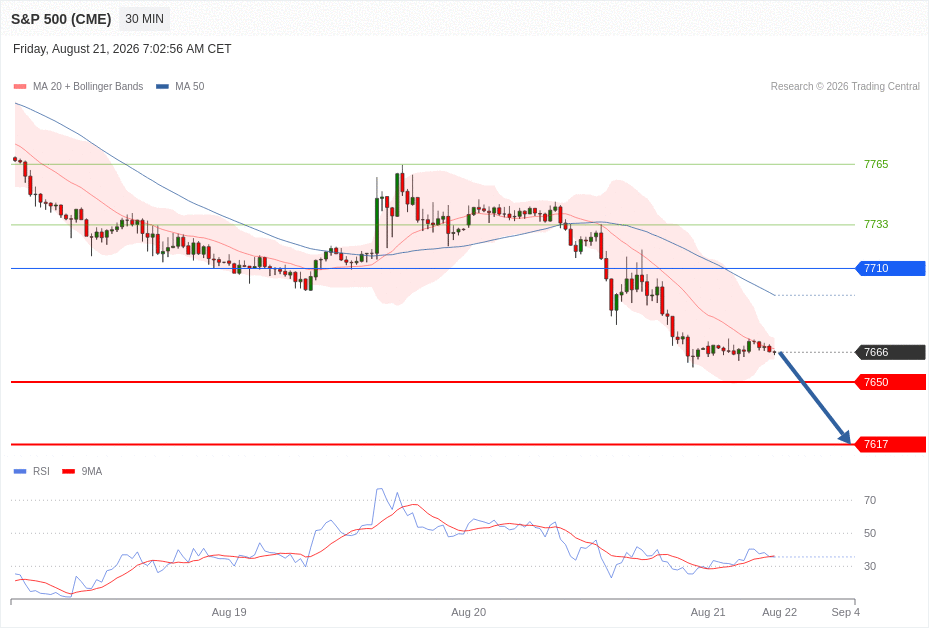This screenshot has height=629, width=929.
Task: Click the Aug 22 date axis label
Action: (x=780, y=612)
